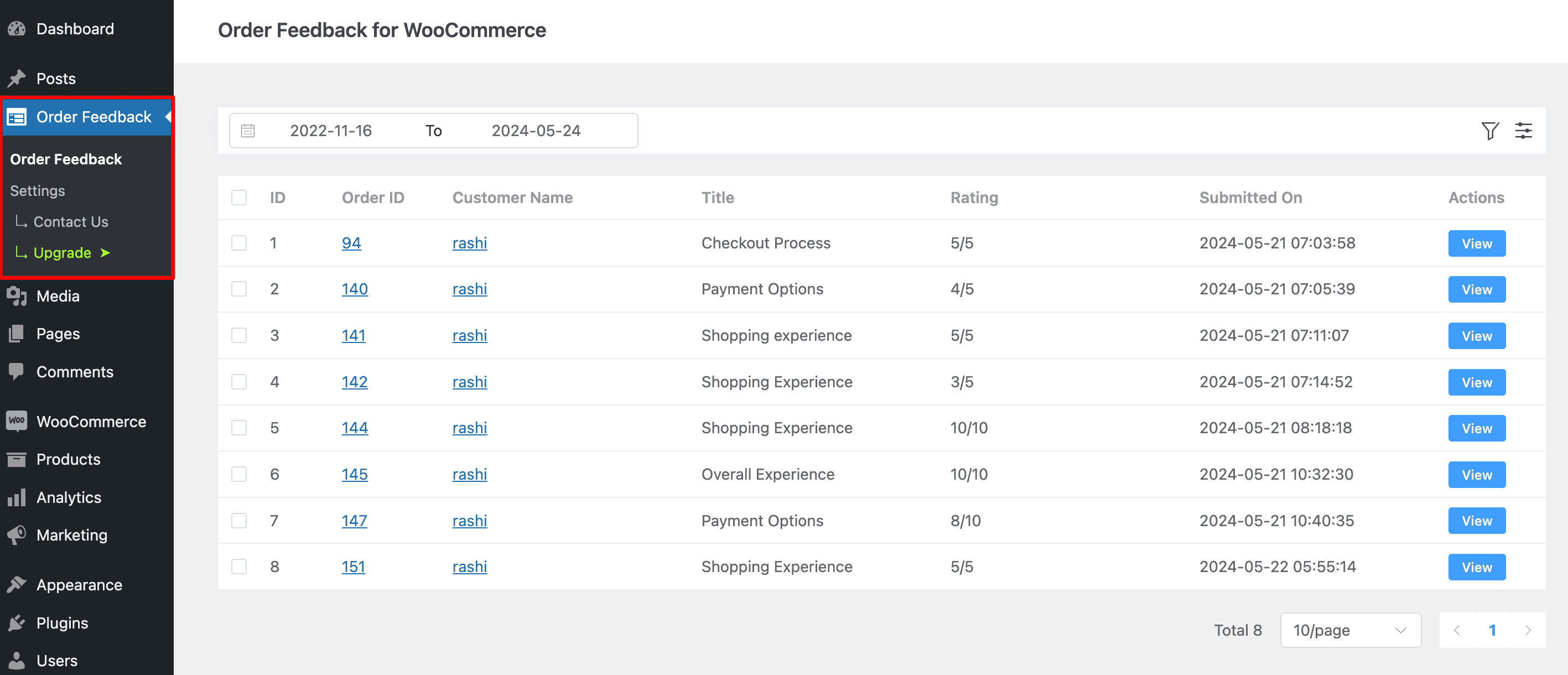Click the Dashboard gauge icon
This screenshot has height=675, width=1568.
coord(17,29)
